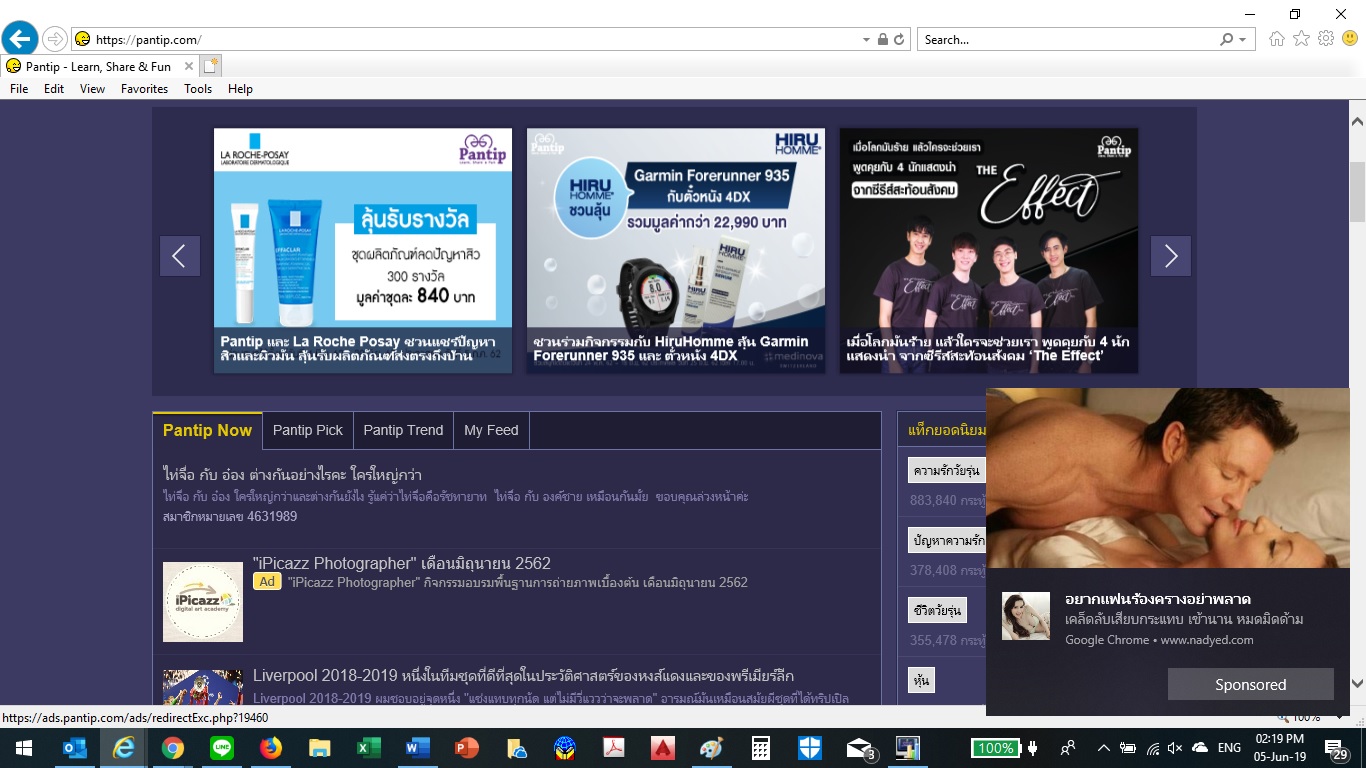Click the browser Forward arrow button
Image resolution: width=1366 pixels, height=768 pixels.
pyautogui.click(x=55, y=39)
